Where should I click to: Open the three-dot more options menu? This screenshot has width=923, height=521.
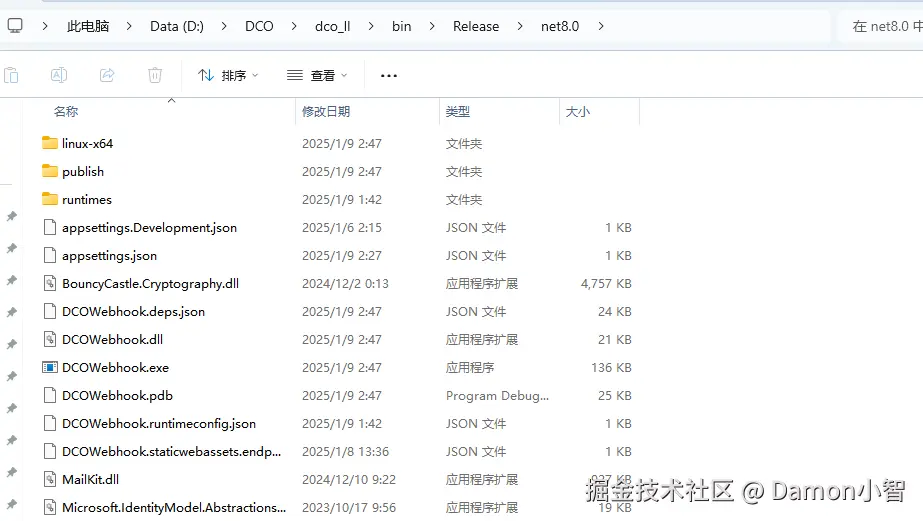pyautogui.click(x=389, y=75)
